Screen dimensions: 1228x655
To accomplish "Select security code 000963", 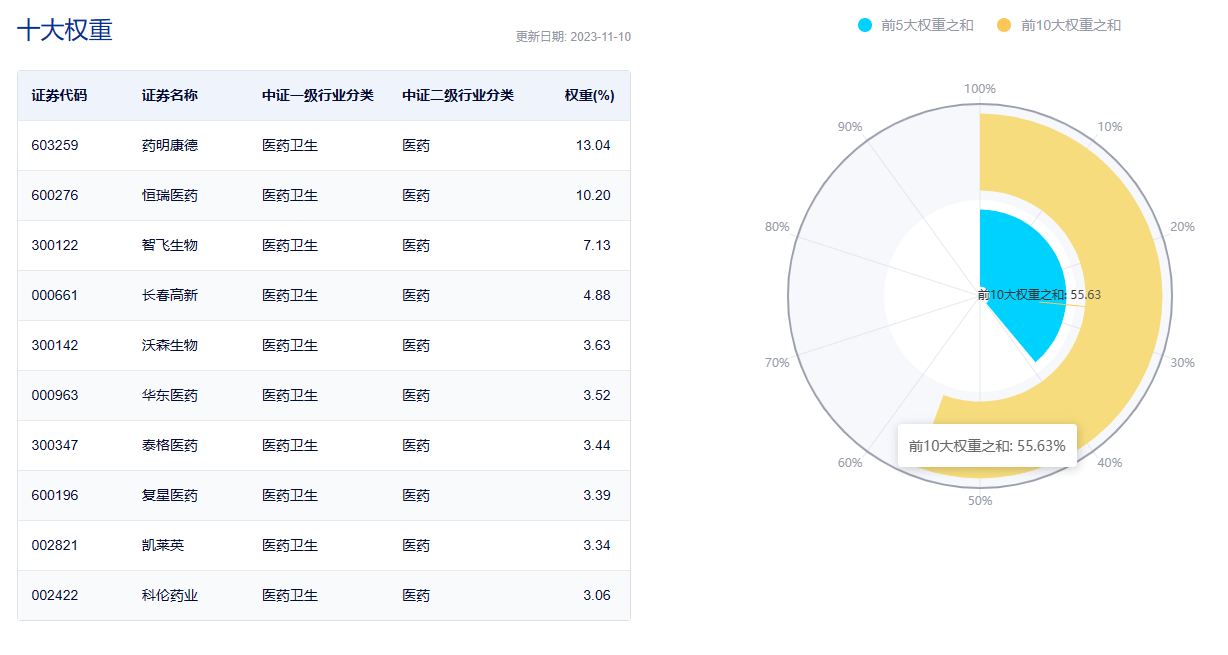I will (x=55, y=395).
